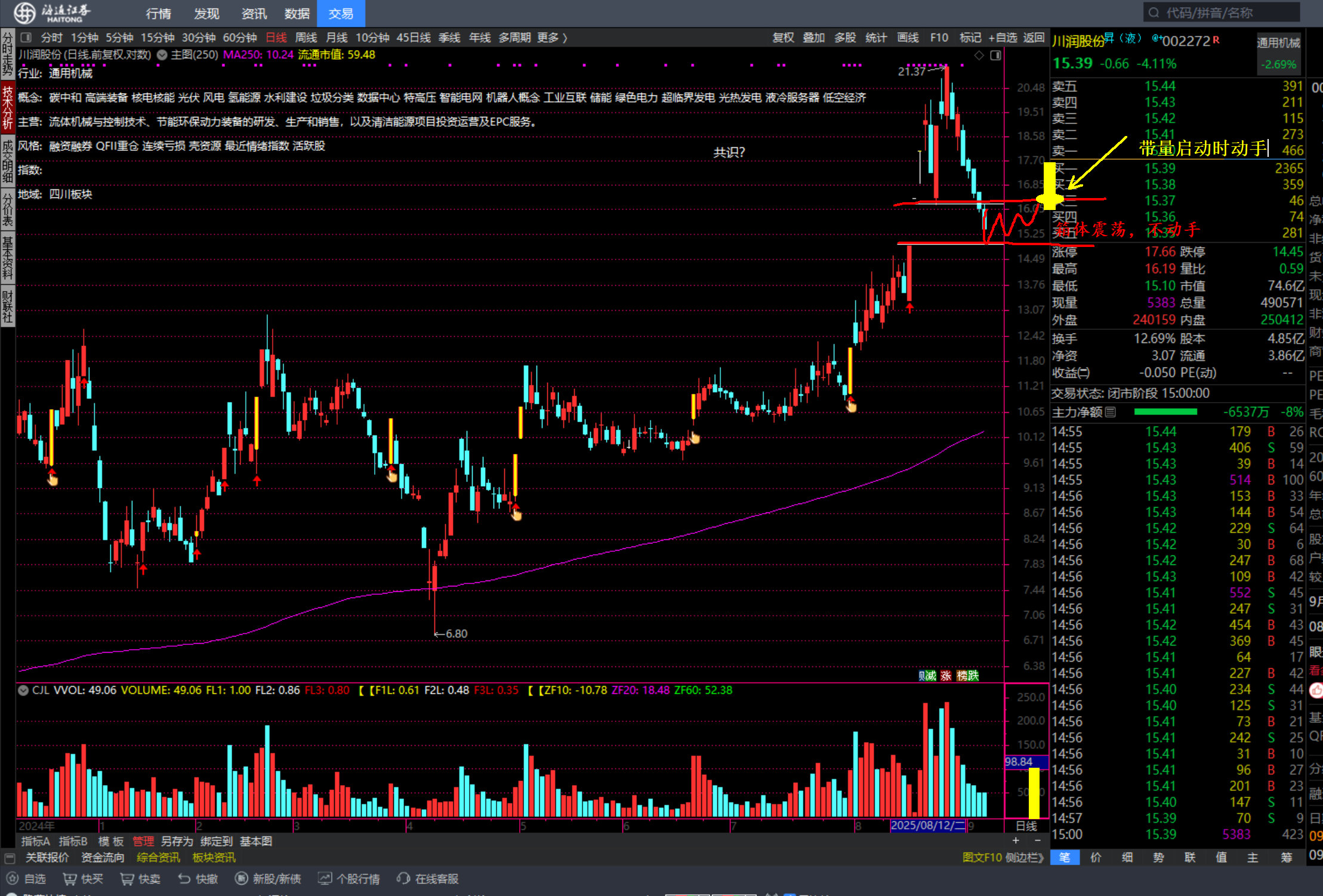Click the diamond icon at chart corner
This screenshot has height=896, width=1323.
[x=979, y=55]
